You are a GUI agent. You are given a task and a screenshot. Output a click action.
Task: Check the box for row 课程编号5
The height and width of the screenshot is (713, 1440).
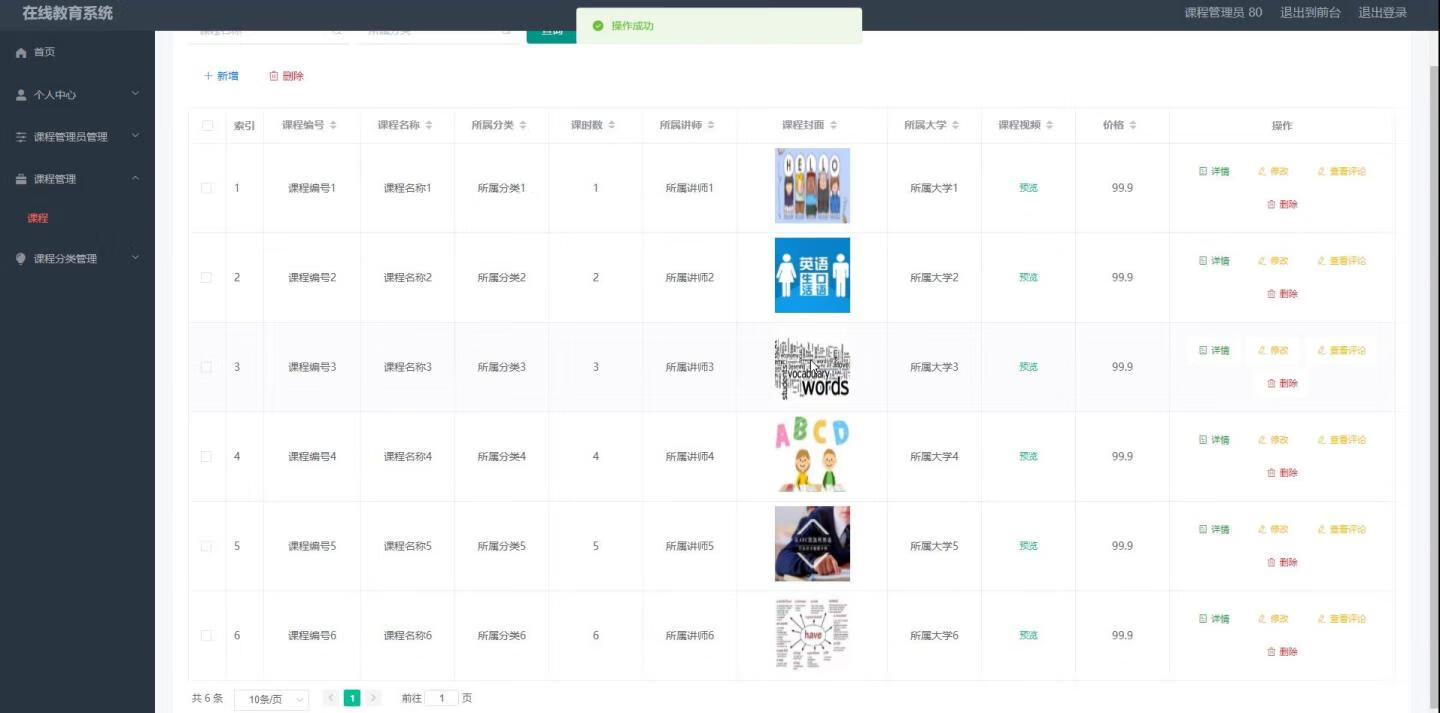tap(206, 546)
